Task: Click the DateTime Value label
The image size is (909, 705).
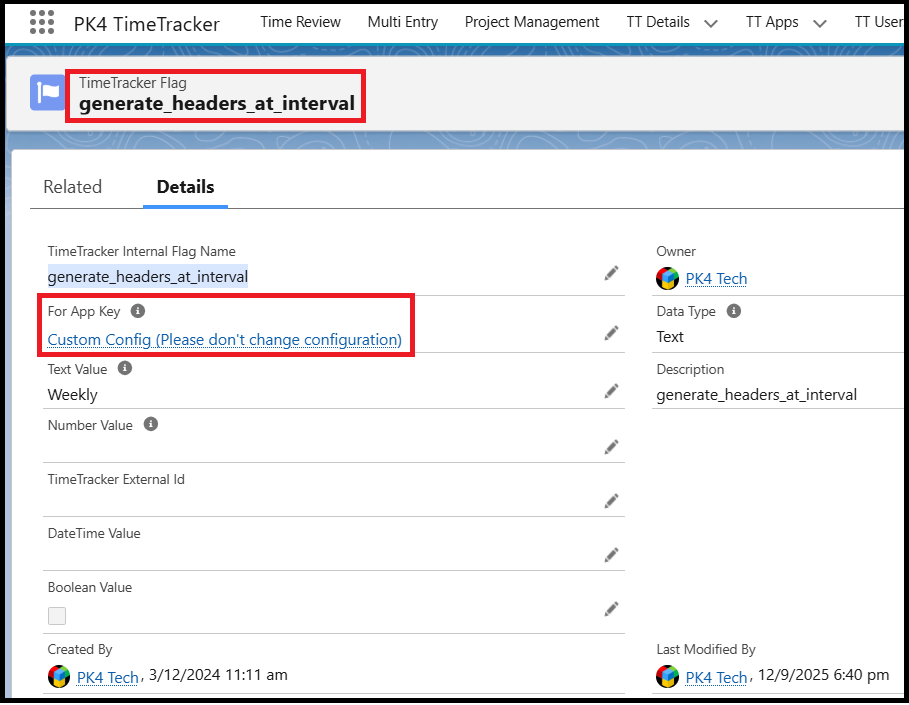Action: tap(94, 533)
